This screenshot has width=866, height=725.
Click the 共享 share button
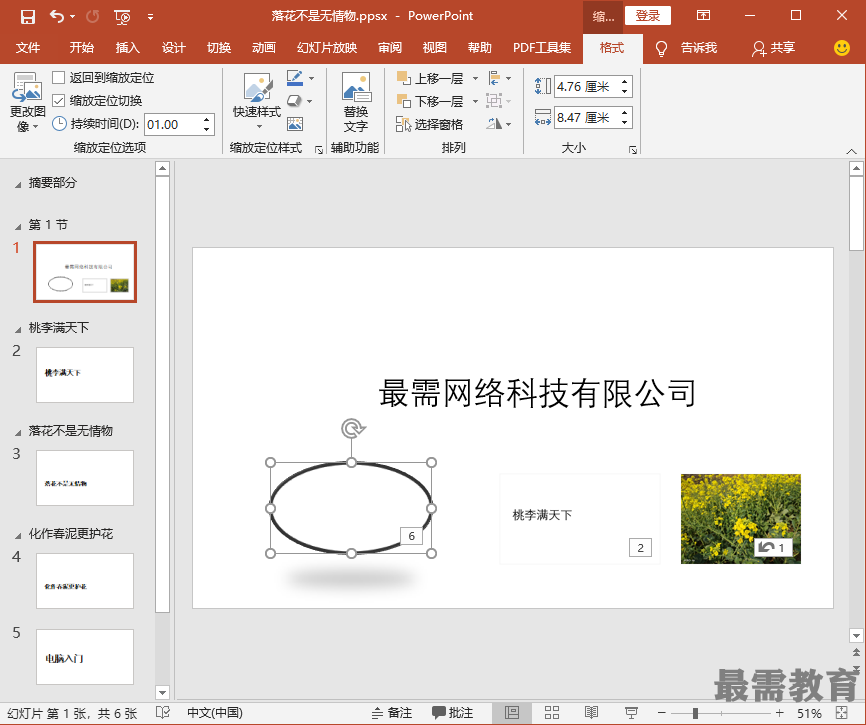pyautogui.click(x=773, y=48)
